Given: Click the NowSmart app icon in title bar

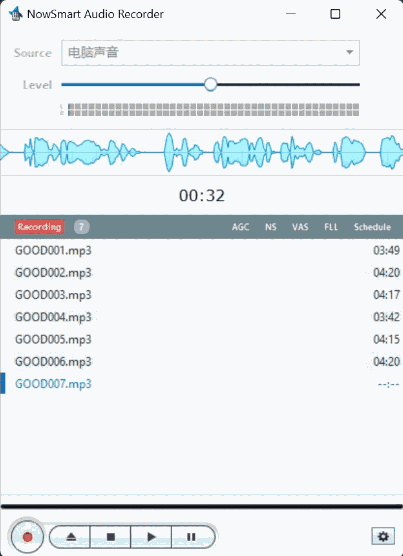Looking at the screenshot, I should (15, 14).
